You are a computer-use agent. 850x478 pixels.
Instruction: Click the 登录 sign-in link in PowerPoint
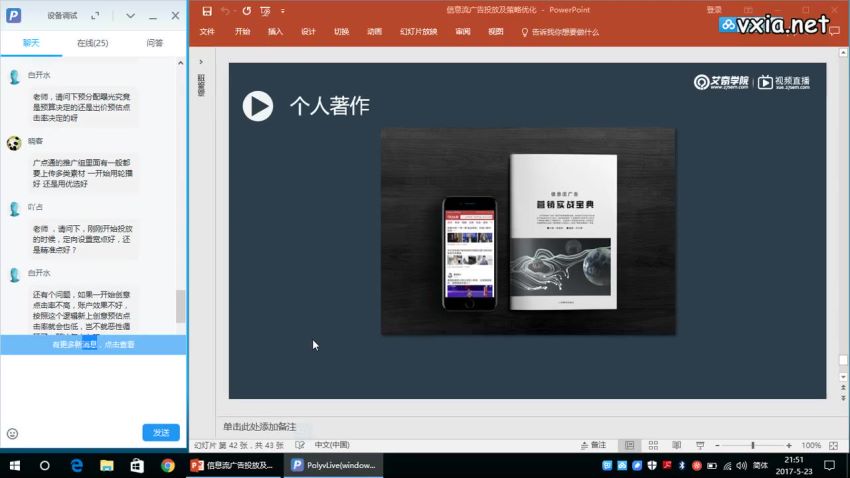click(x=714, y=10)
